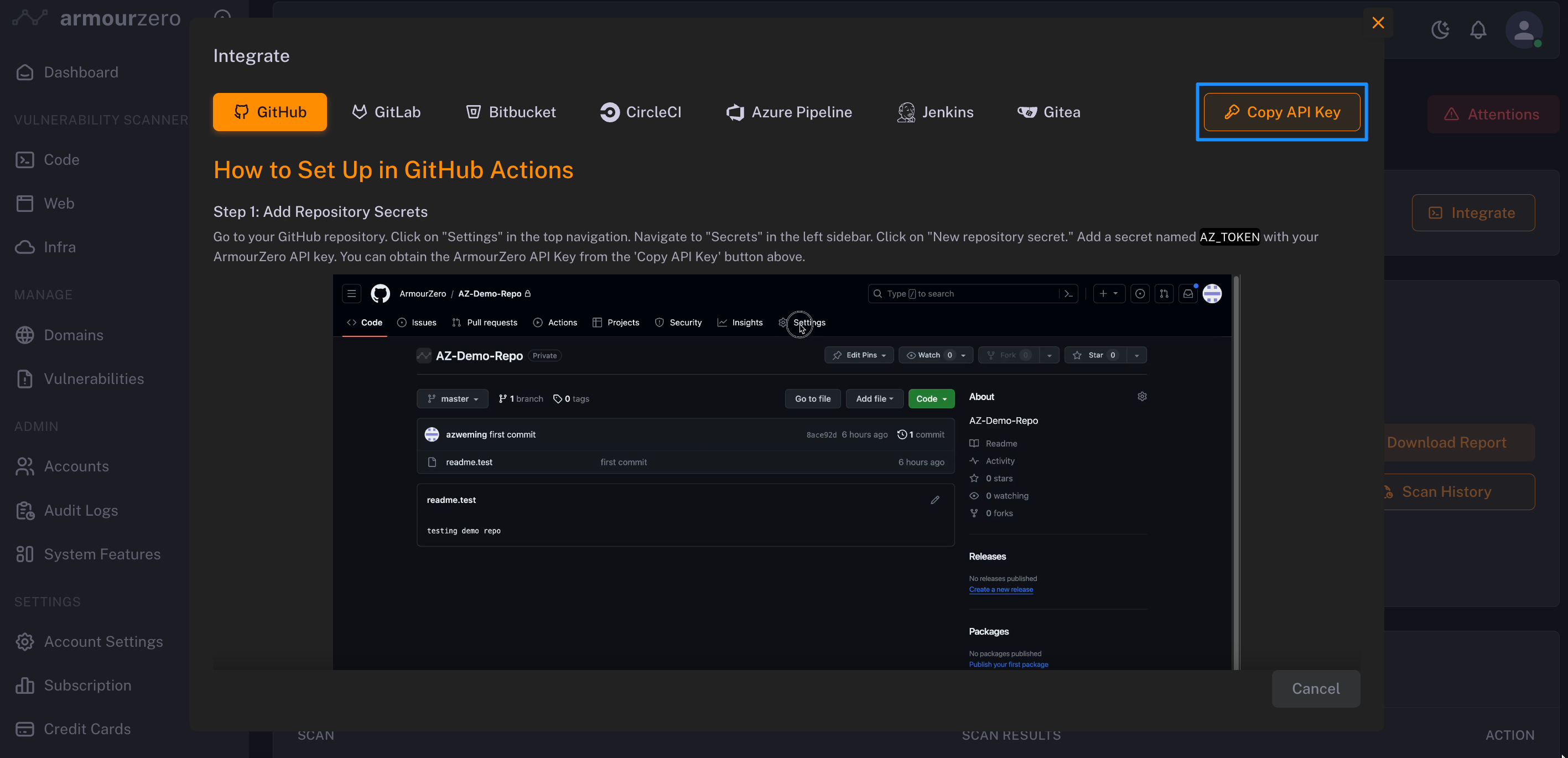Viewport: 1568px width, 758px height.
Task: Open the notifications bell
Action: [x=1478, y=30]
